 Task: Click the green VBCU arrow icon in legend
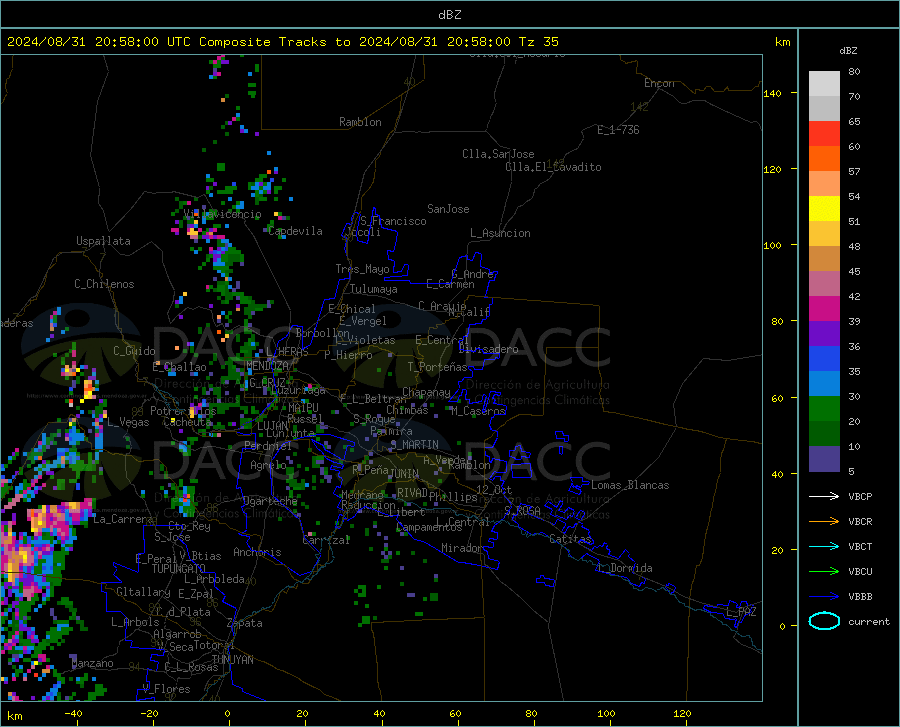click(x=824, y=571)
